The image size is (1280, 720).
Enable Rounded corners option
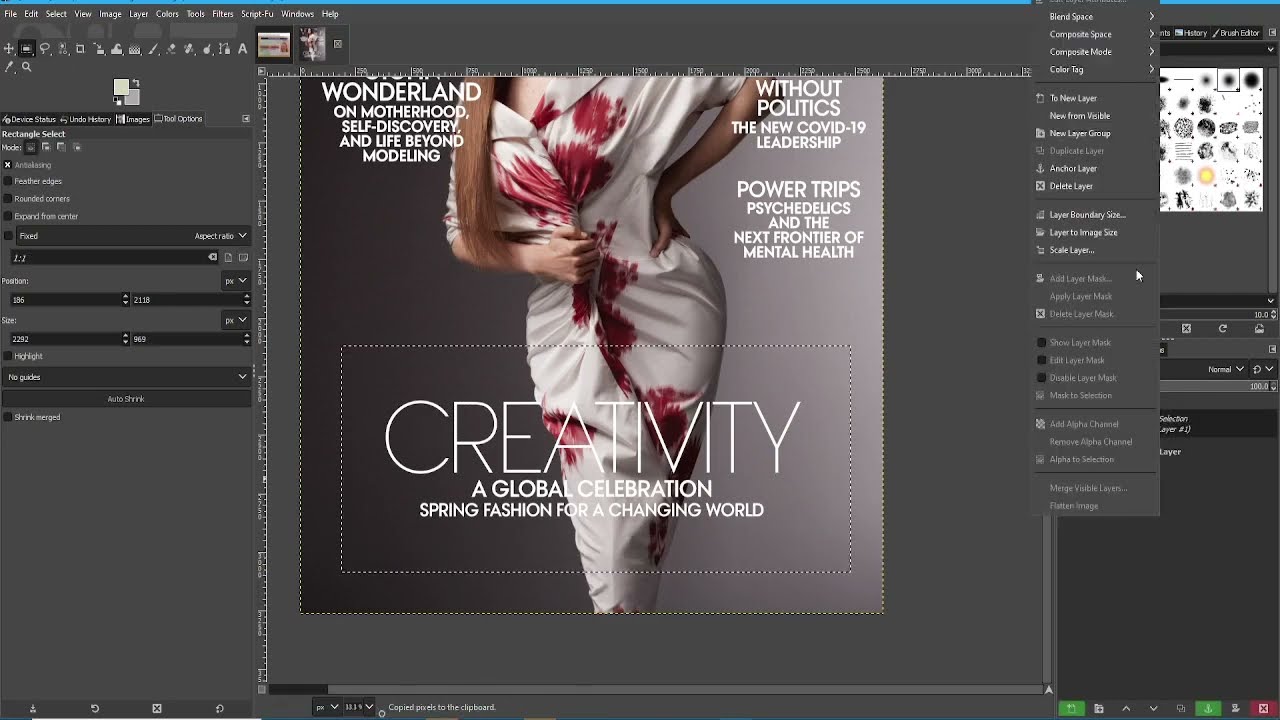[x=8, y=198]
